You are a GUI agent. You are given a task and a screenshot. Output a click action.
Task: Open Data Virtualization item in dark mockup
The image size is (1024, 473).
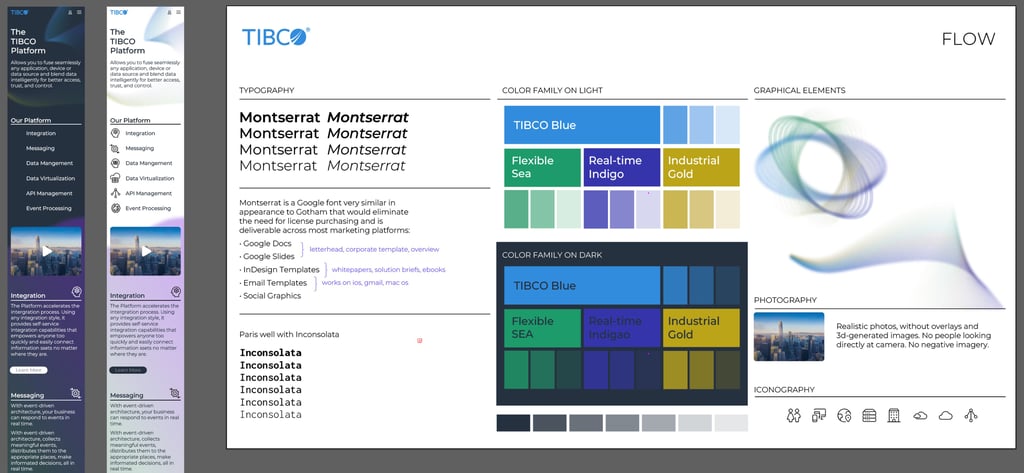tap(50, 178)
